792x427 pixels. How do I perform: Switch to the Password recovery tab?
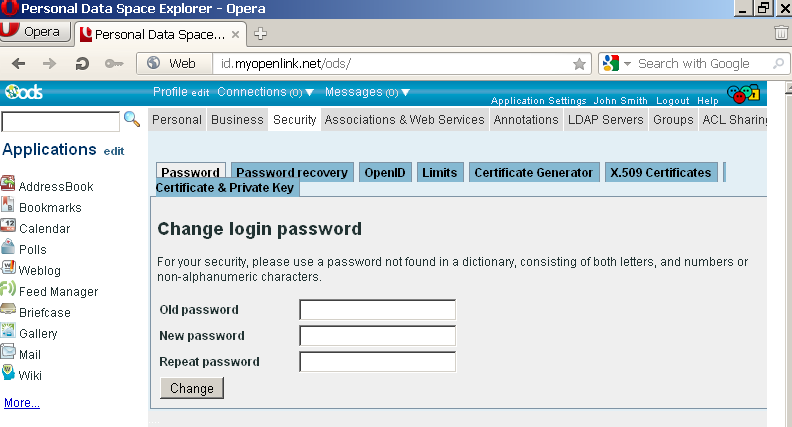tap(292, 172)
